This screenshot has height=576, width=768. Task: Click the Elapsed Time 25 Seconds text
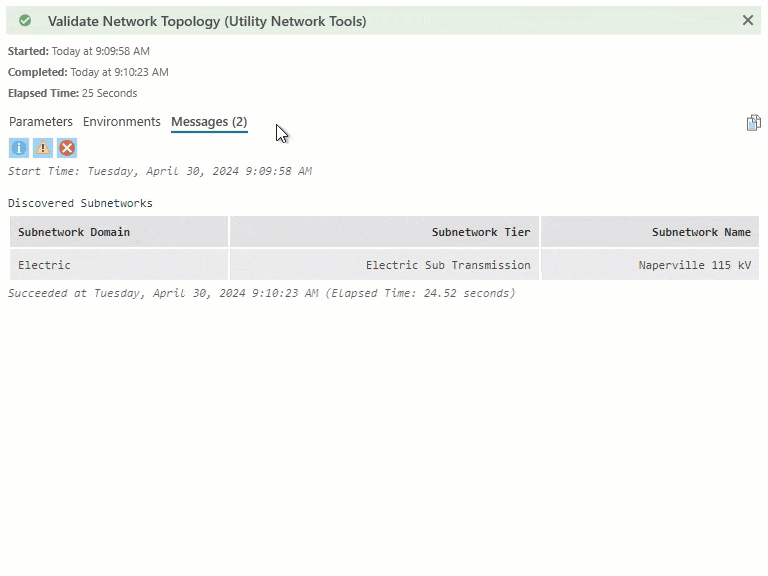pyautogui.click(x=73, y=93)
